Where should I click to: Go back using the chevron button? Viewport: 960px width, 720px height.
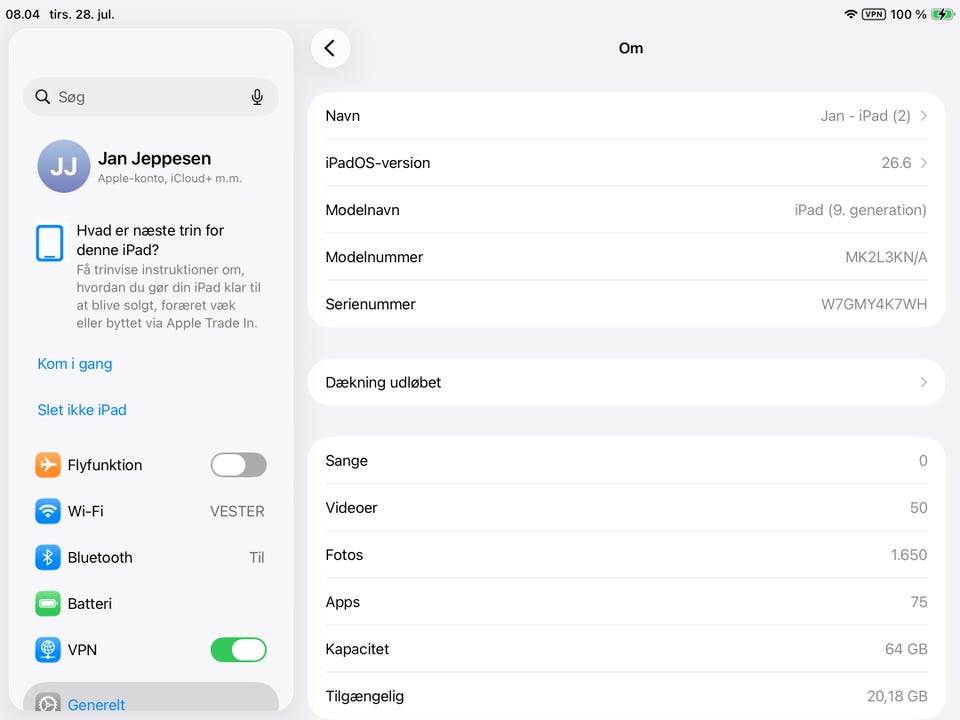tap(330, 48)
